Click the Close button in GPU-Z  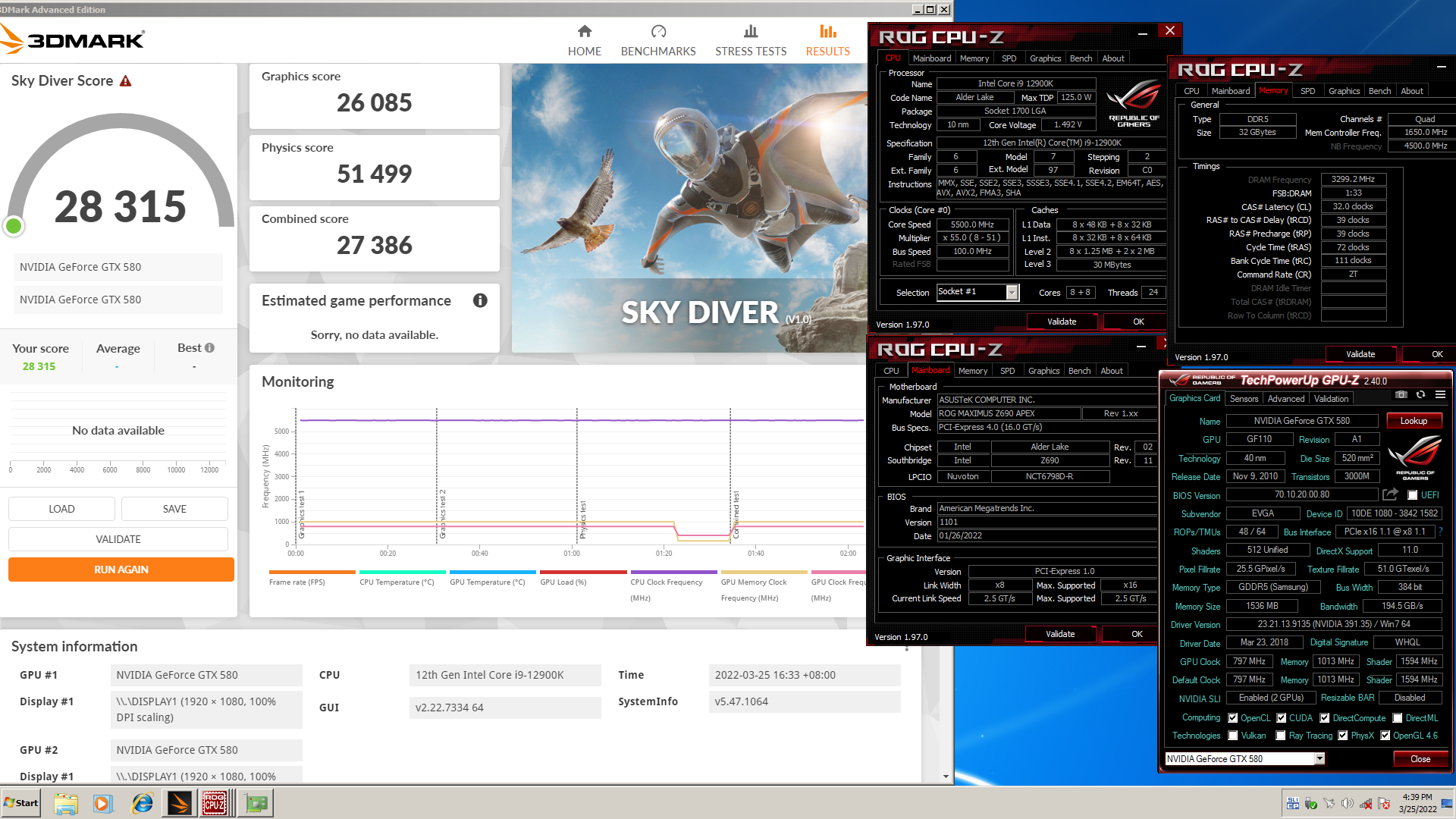tap(1420, 759)
